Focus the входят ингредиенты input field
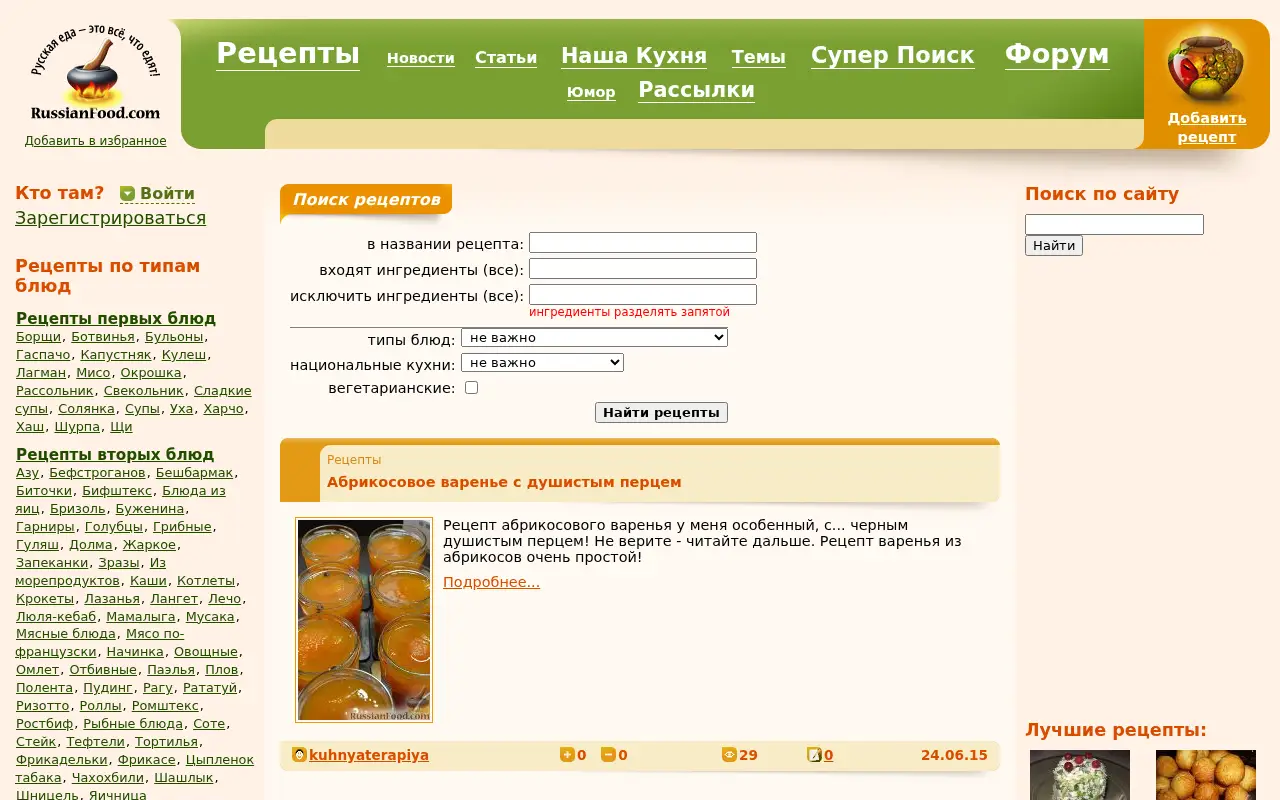The width and height of the screenshot is (1280, 800). click(x=643, y=269)
